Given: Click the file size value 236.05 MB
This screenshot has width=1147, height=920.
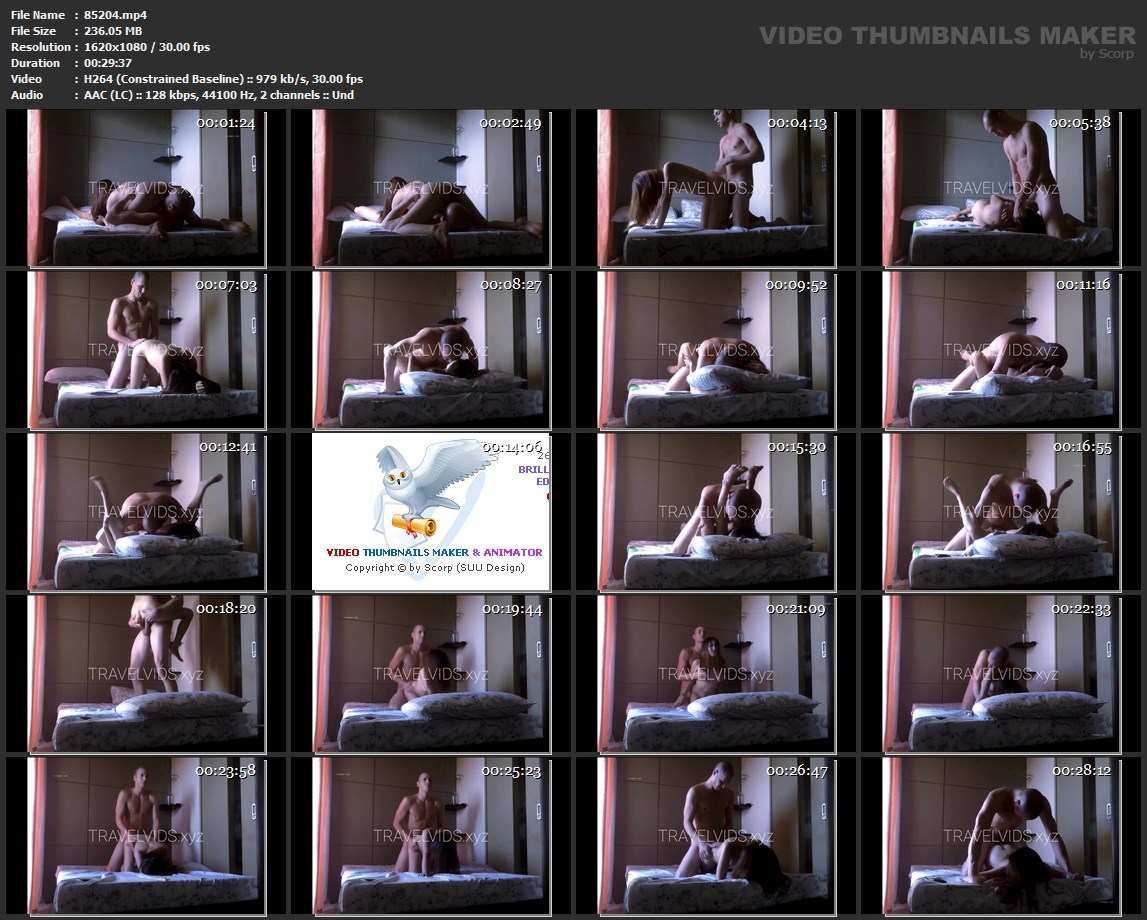Looking at the screenshot, I should click(113, 31).
